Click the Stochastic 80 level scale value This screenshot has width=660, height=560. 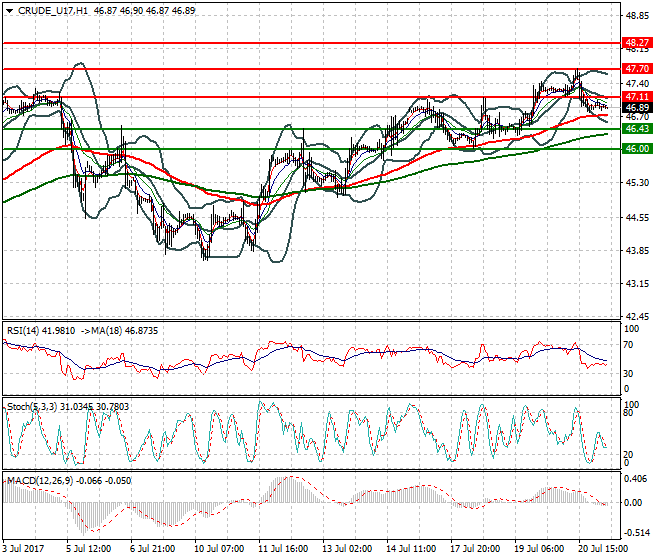tap(628, 413)
